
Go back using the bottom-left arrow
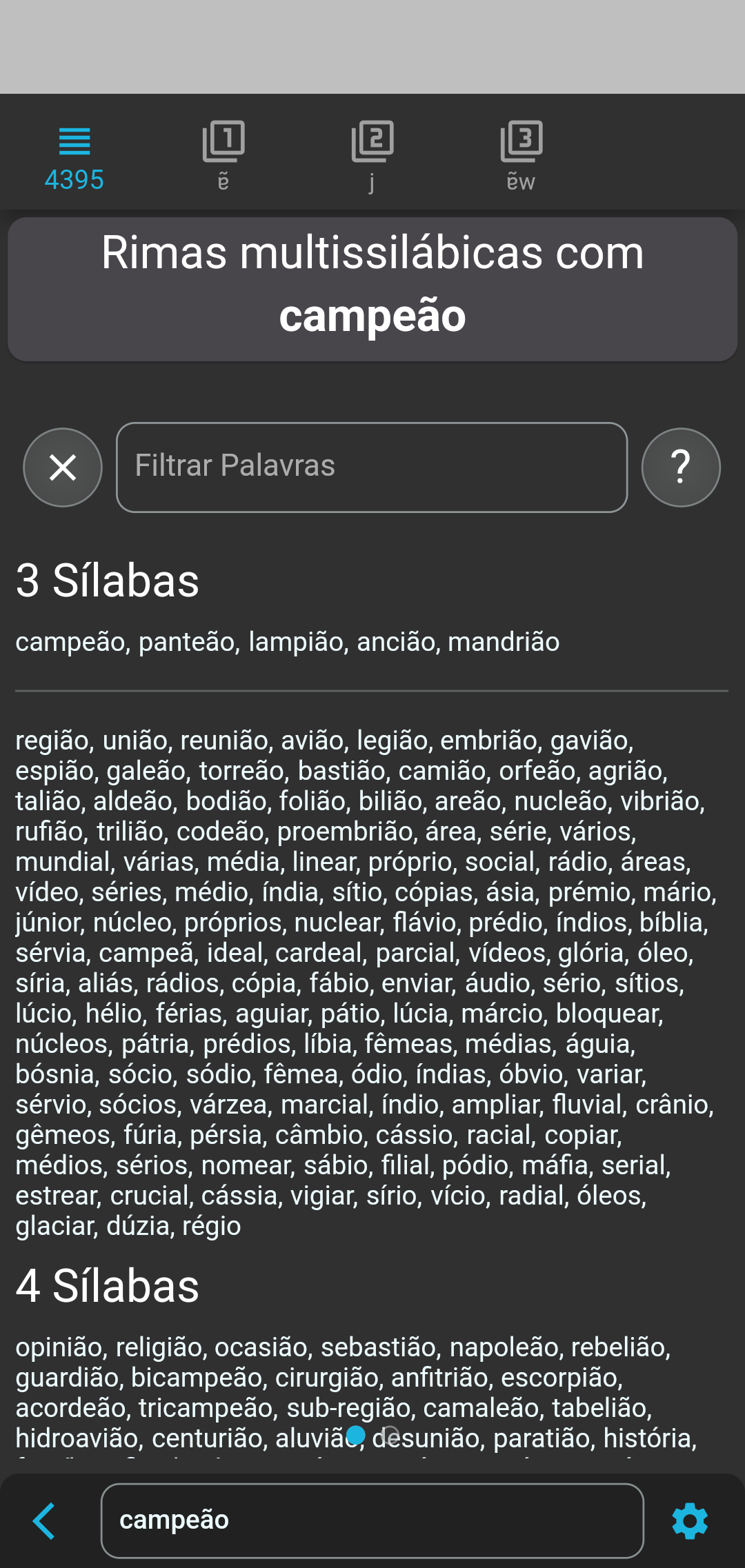pyautogui.click(x=43, y=1520)
